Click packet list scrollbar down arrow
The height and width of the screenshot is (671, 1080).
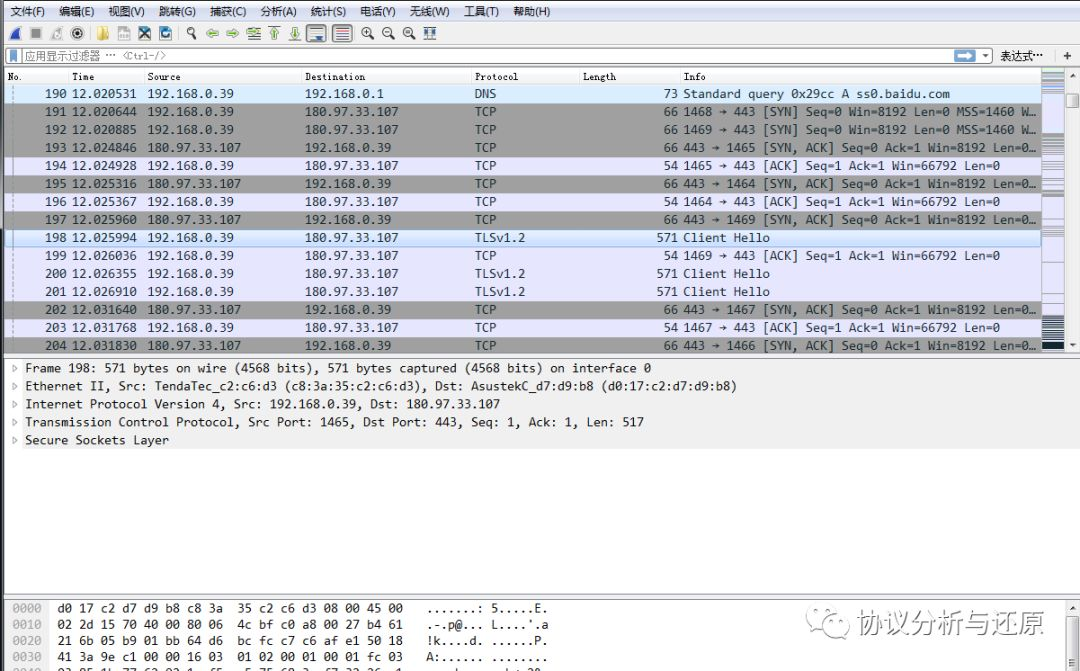[1072, 345]
